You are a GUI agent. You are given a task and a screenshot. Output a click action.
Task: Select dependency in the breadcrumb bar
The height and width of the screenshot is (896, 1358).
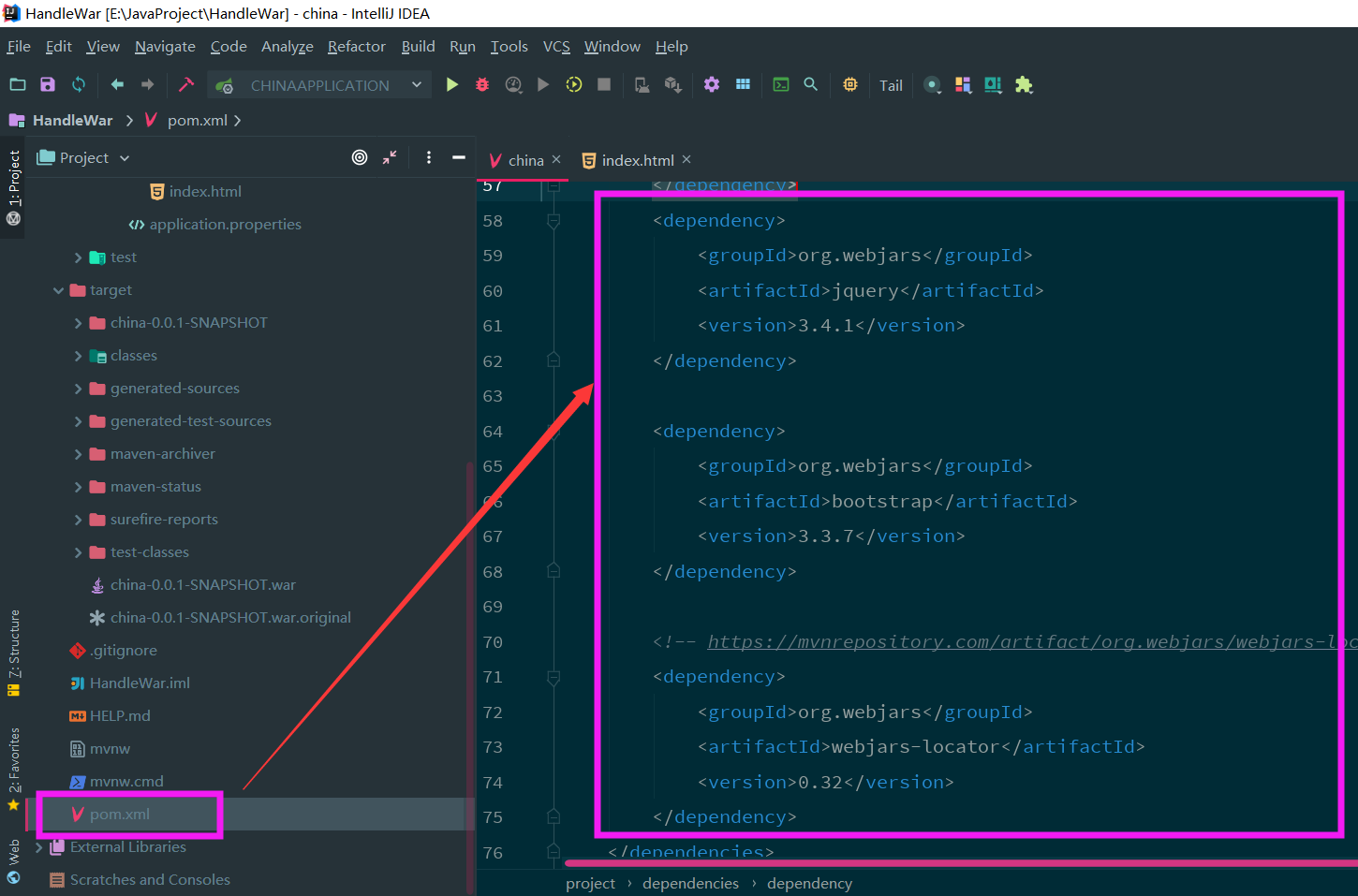click(809, 883)
